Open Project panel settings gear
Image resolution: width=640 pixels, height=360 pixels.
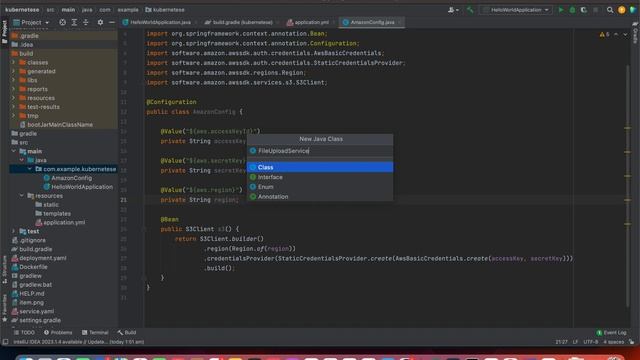tap(100, 22)
